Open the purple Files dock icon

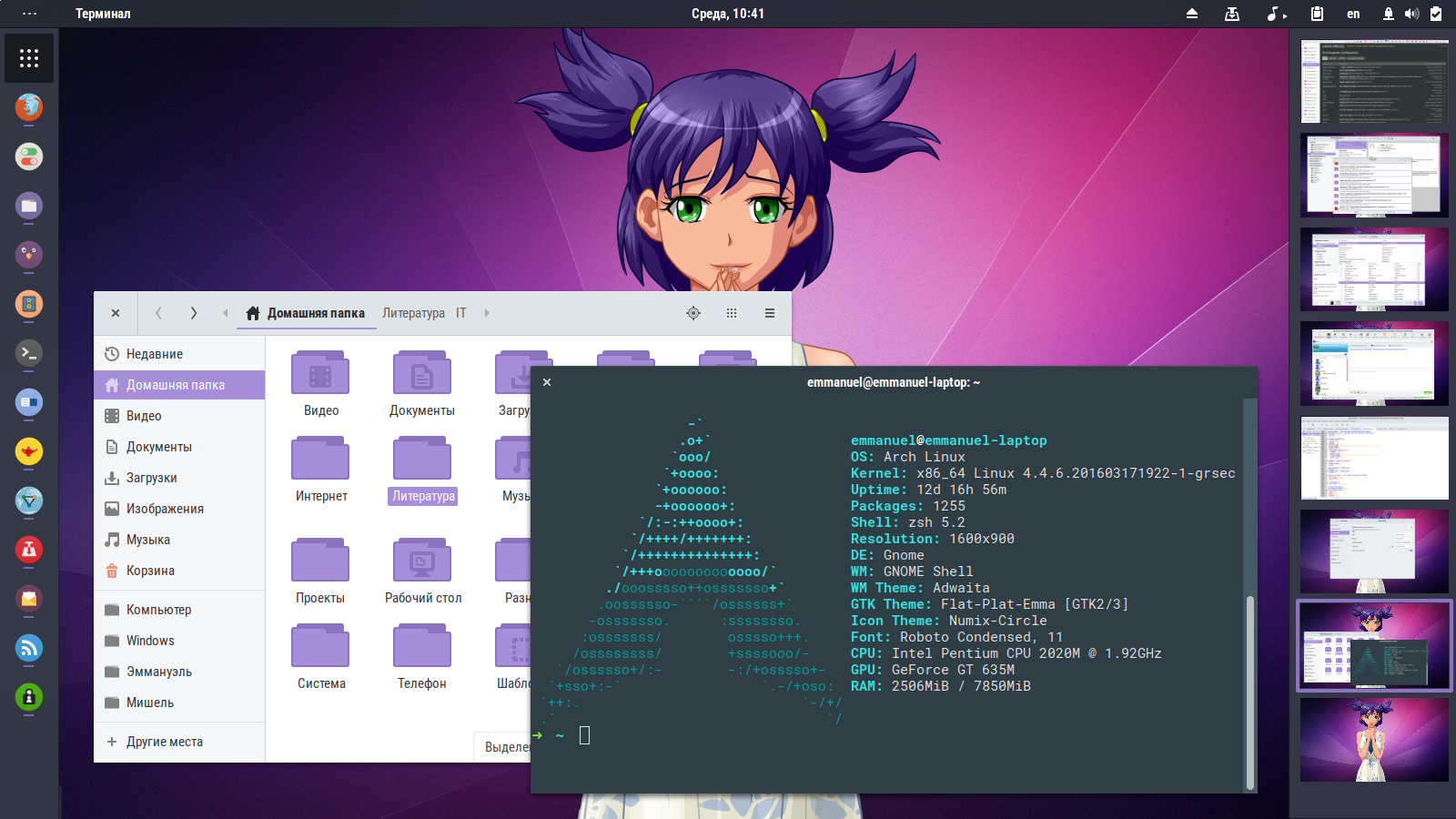(29, 206)
